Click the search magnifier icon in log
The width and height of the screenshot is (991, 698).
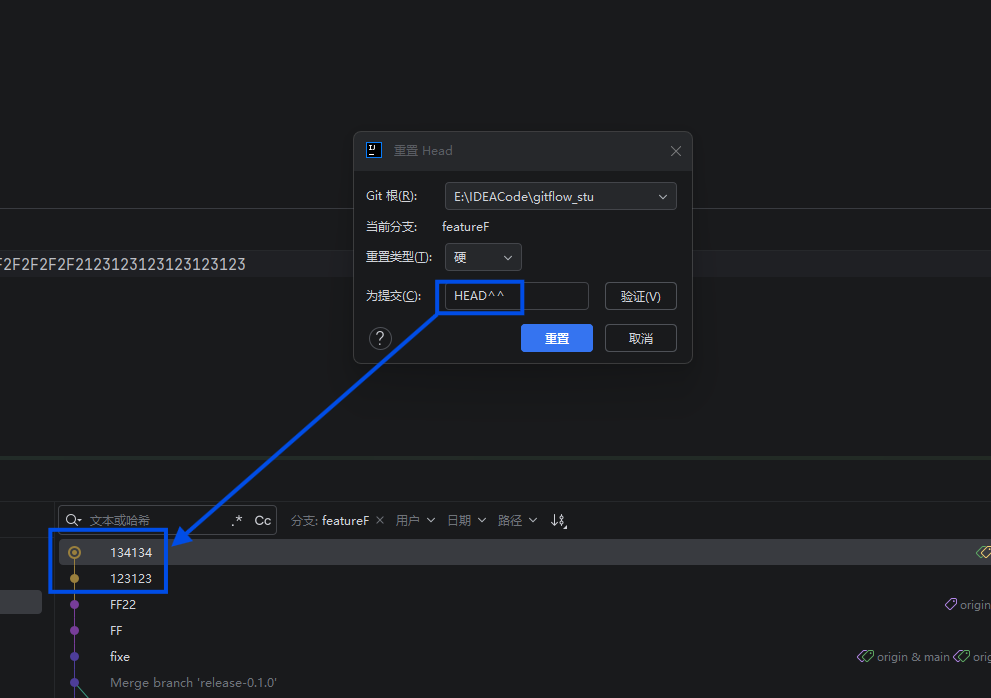click(73, 520)
